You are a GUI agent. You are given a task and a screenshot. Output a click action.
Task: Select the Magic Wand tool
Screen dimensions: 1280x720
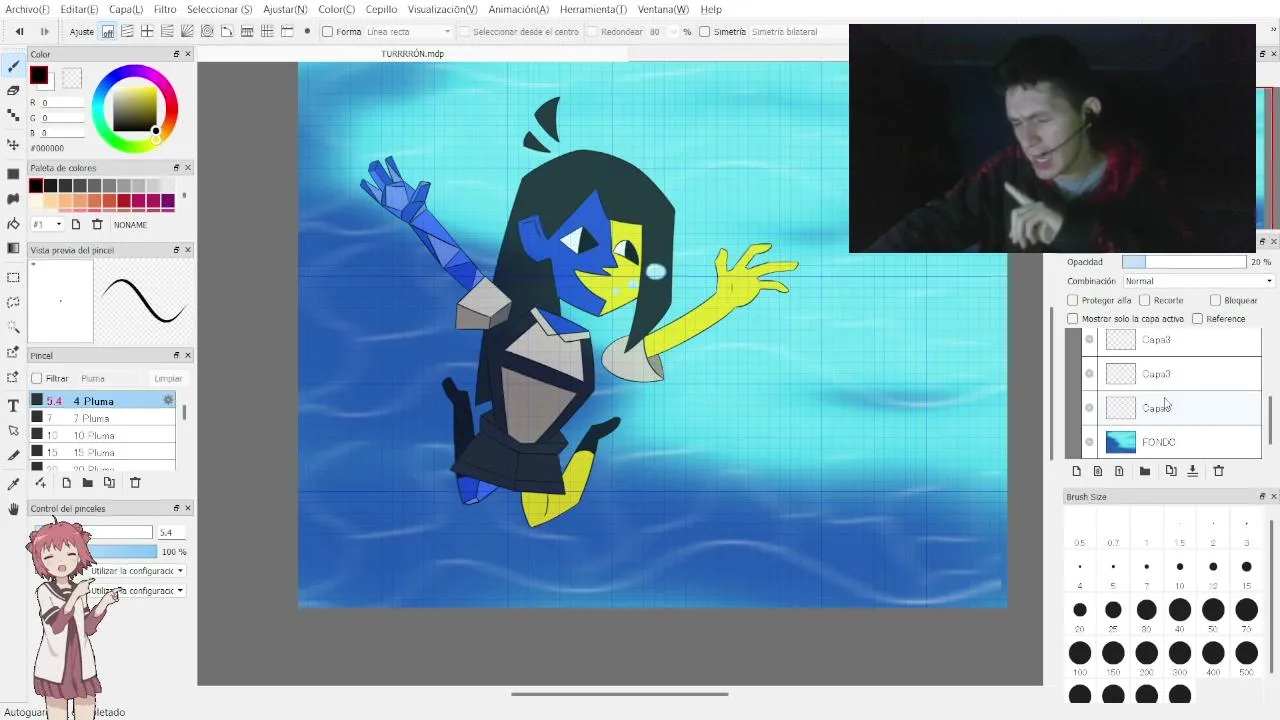pos(13,327)
